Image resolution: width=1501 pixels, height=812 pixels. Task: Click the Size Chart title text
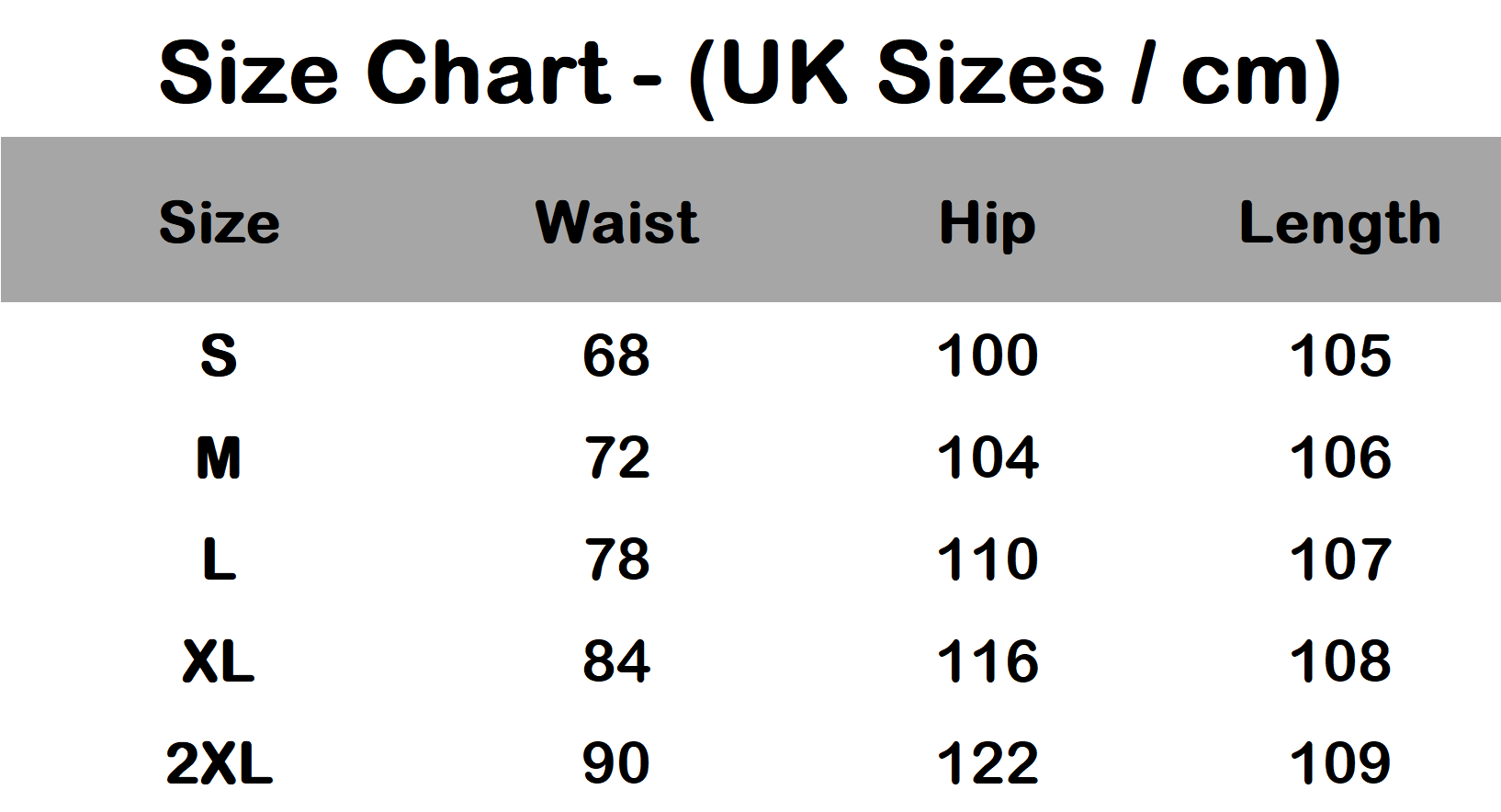[750, 73]
